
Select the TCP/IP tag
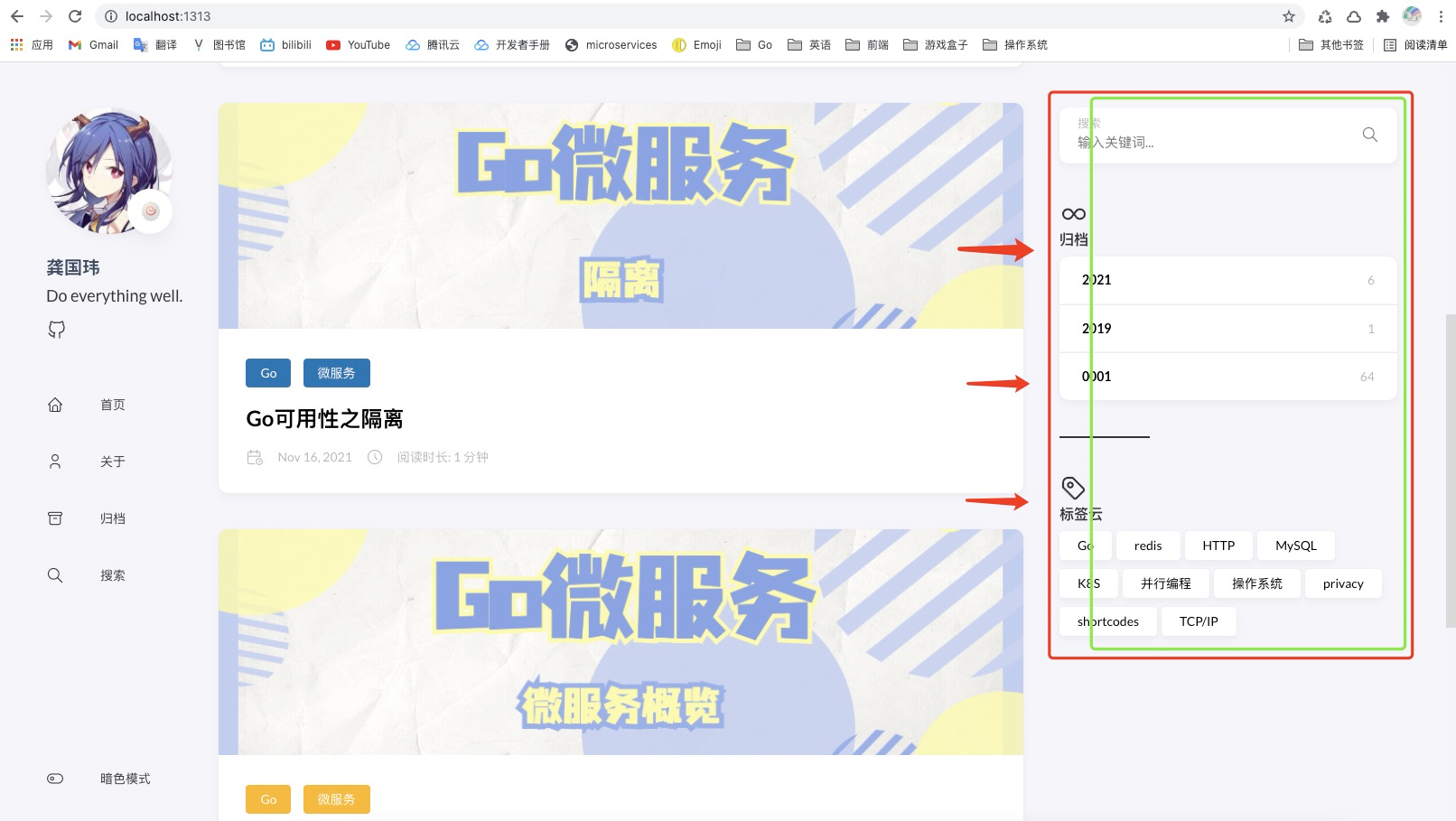click(x=1199, y=621)
